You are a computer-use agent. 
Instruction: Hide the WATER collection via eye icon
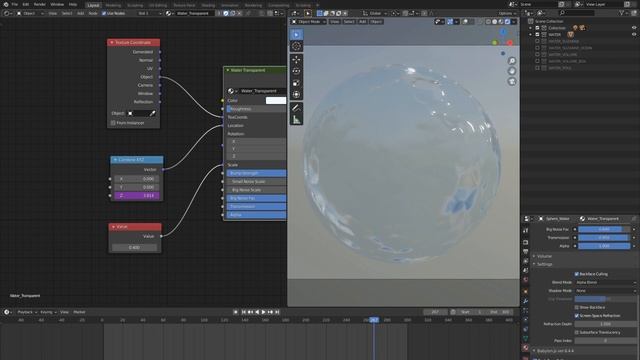click(x=634, y=35)
